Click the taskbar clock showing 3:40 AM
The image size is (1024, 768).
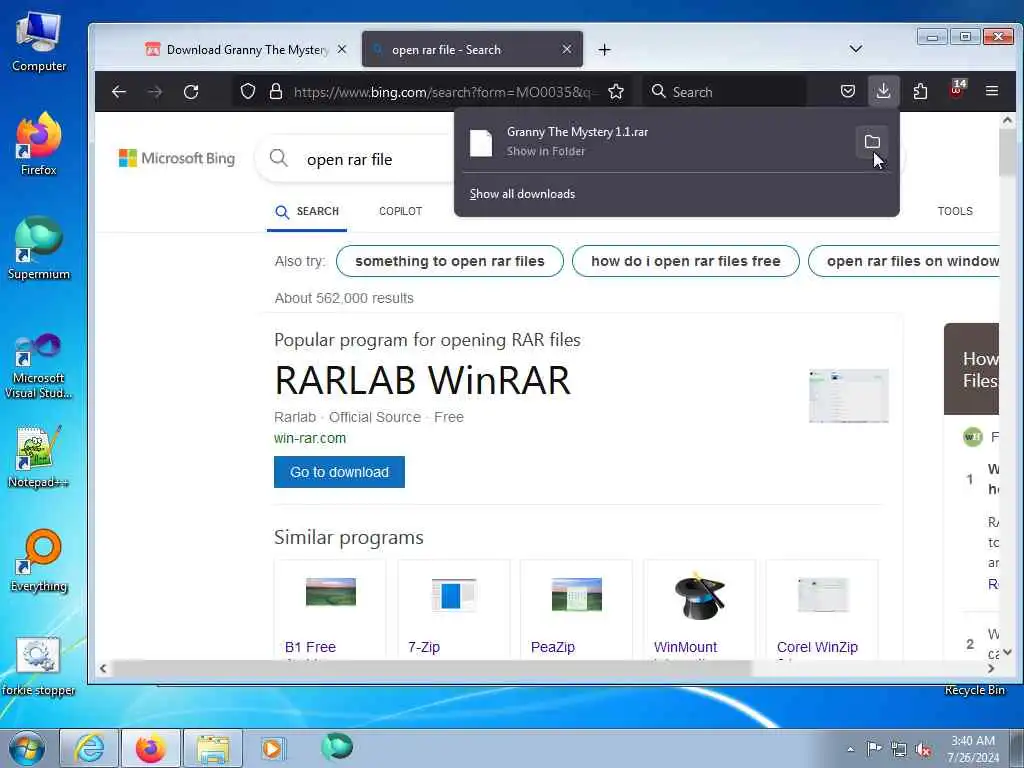click(973, 748)
